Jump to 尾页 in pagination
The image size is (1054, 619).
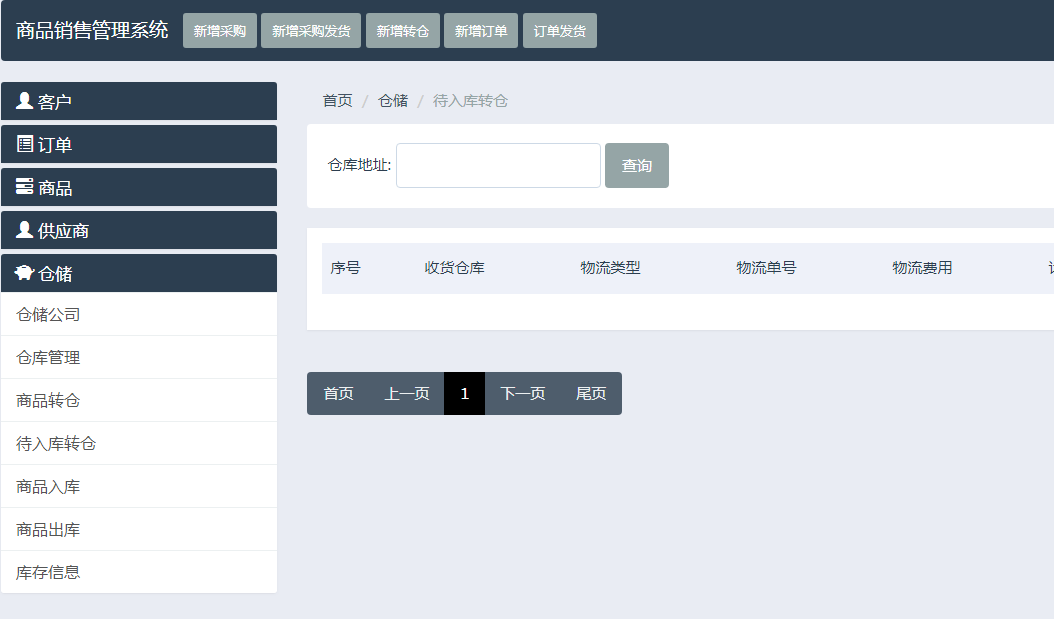[591, 394]
